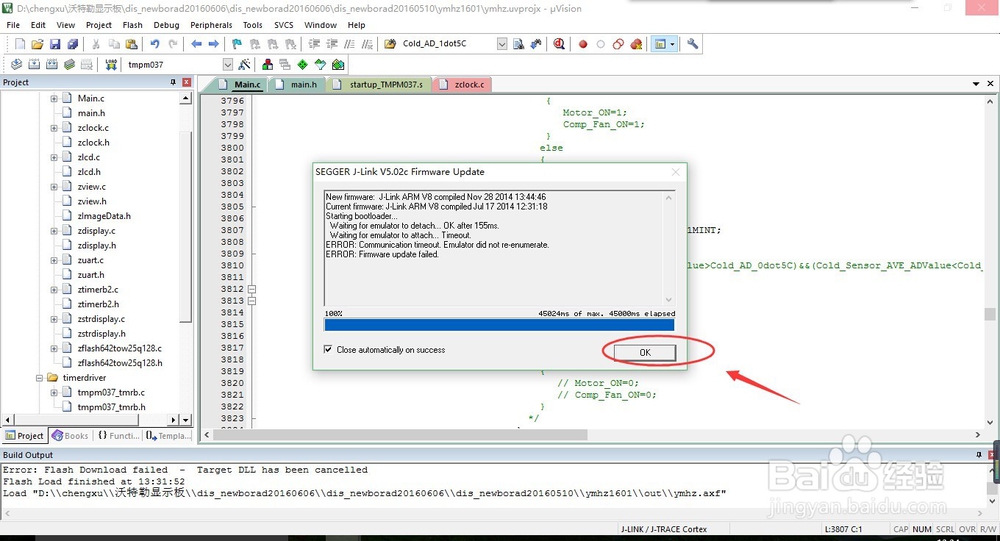The width and height of the screenshot is (1000, 541).
Task: Open the Cold_AD_1dotSC find combo dropdown
Action: (502, 44)
